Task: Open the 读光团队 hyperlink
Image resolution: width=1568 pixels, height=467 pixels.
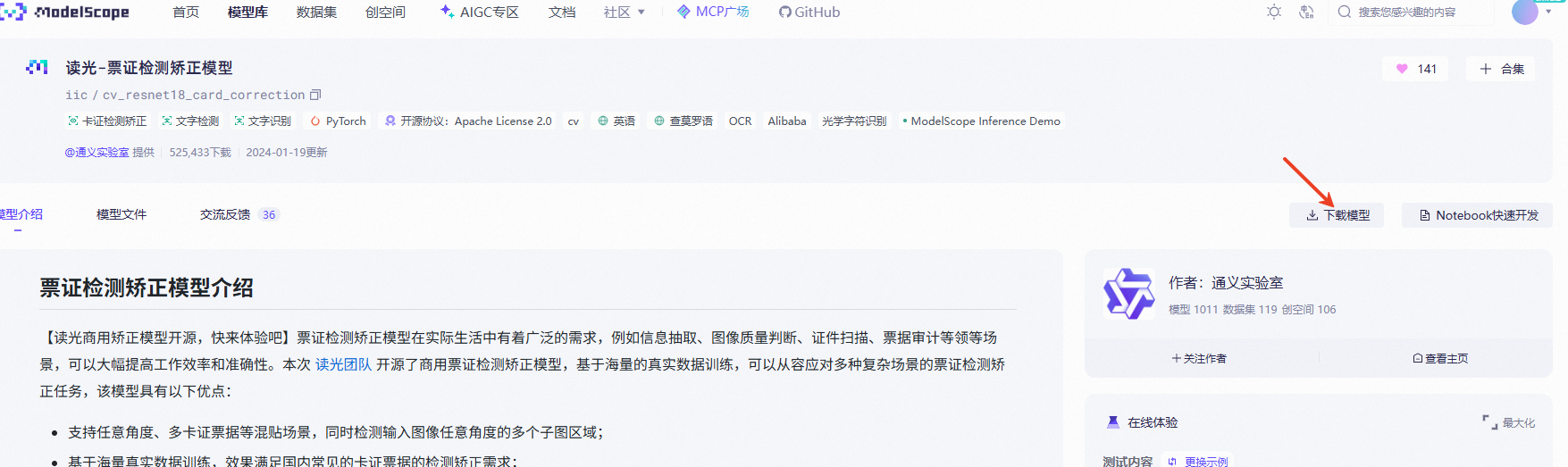Action: tap(343, 364)
